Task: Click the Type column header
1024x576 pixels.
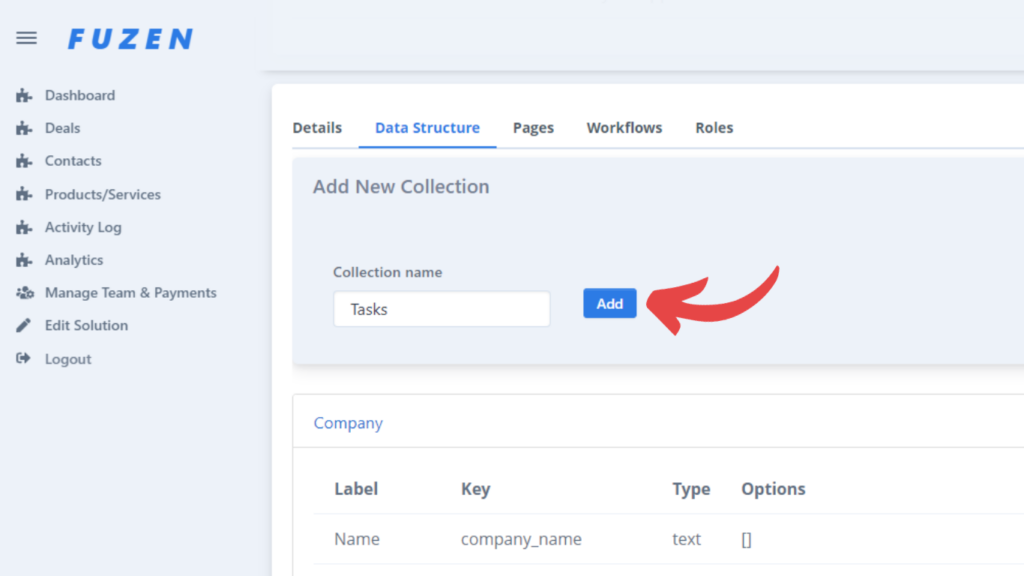Action: (x=691, y=489)
